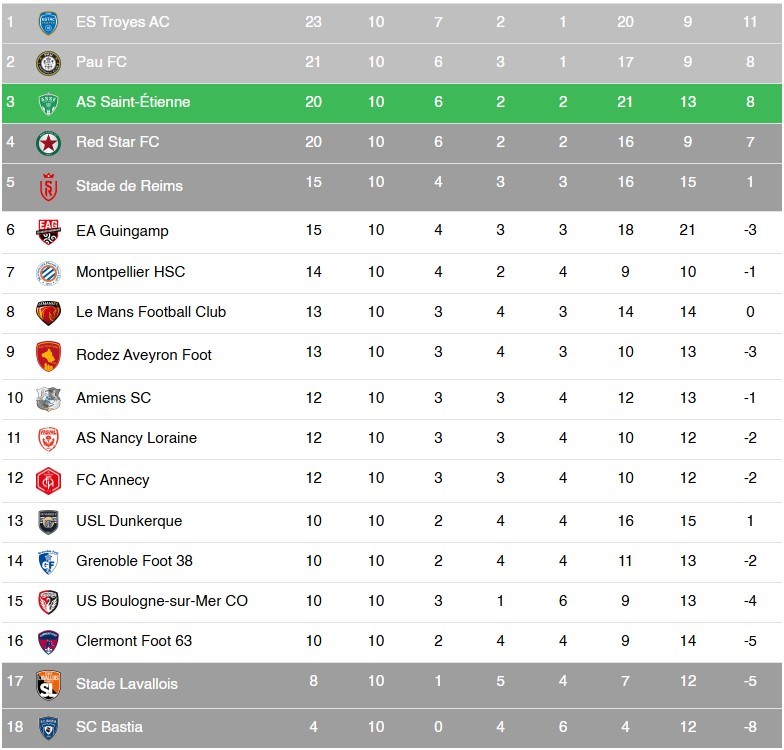Click the Rodez Aveyron Foot crest
The height and width of the screenshot is (750, 784).
[x=48, y=355]
